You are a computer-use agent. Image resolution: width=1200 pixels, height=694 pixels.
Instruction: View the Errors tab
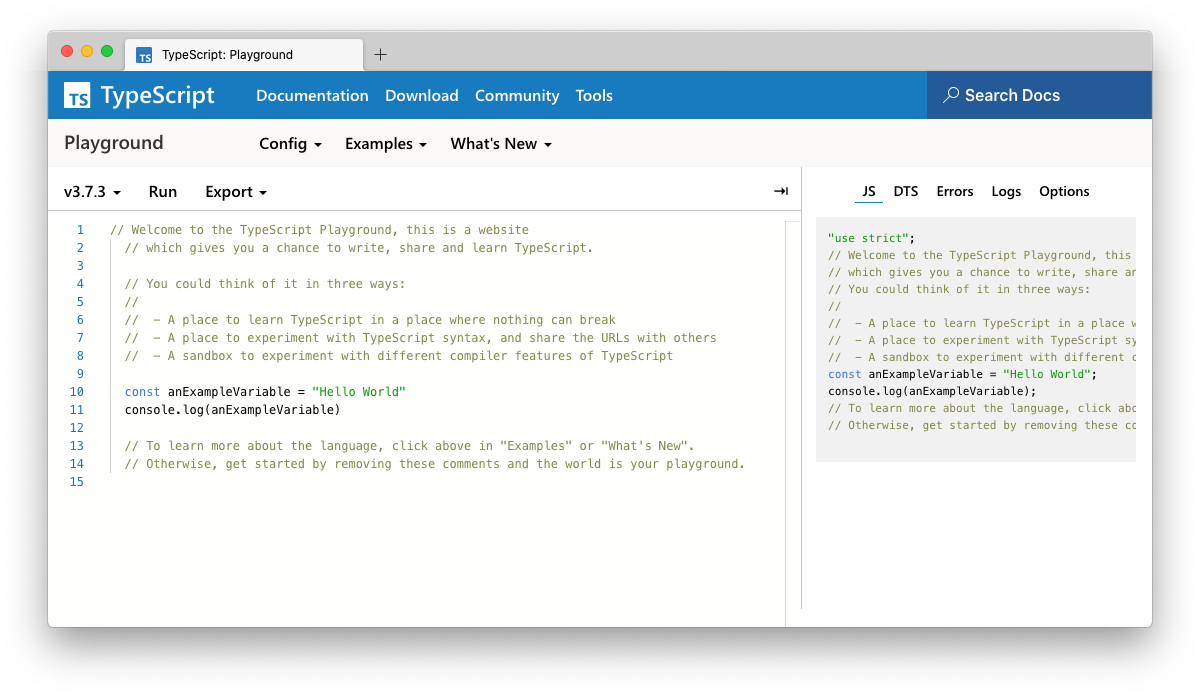pos(954,191)
